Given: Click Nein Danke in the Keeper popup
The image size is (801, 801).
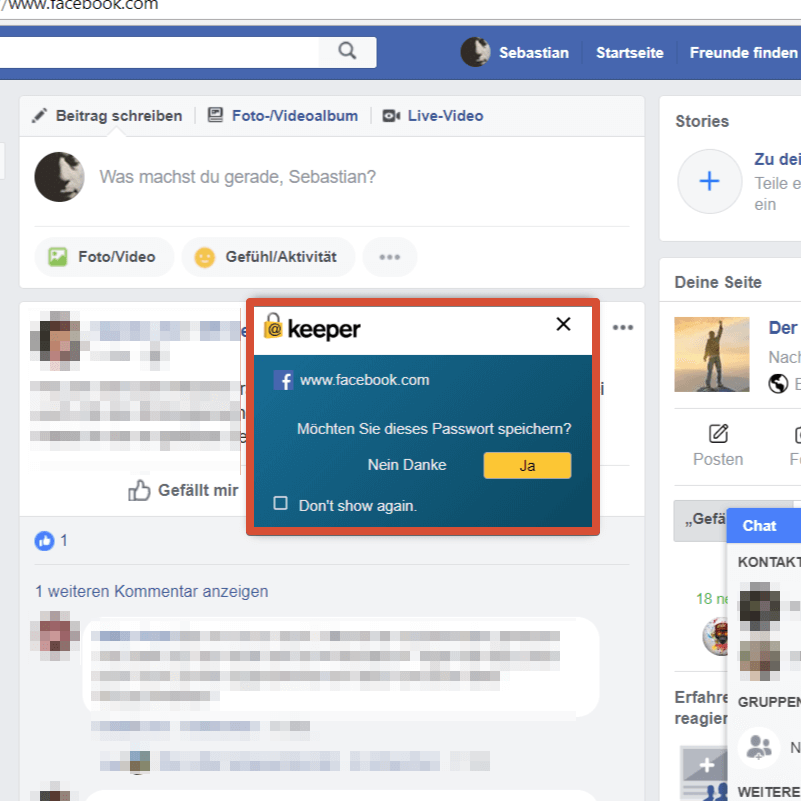Looking at the screenshot, I should coord(407,465).
